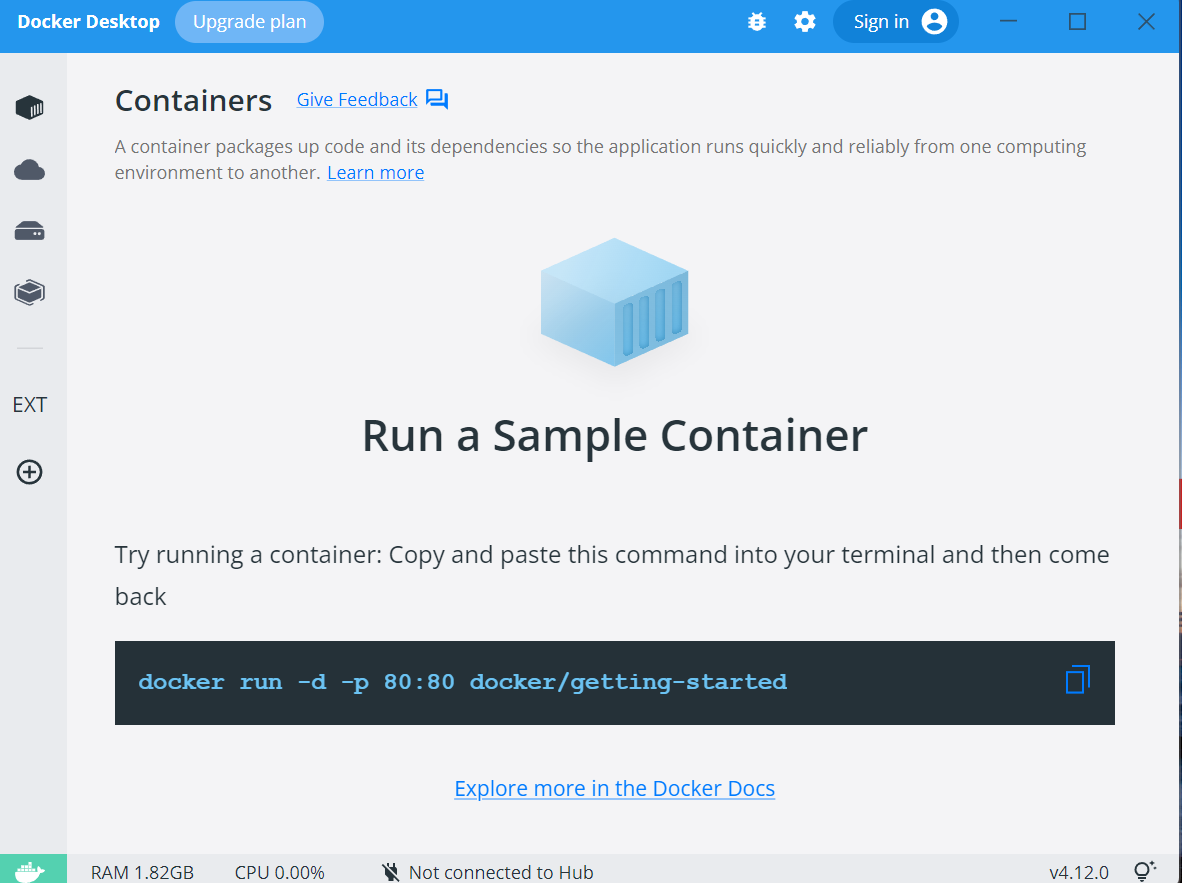
Task: Open the Give Feedback link
Action: pyautogui.click(x=357, y=100)
